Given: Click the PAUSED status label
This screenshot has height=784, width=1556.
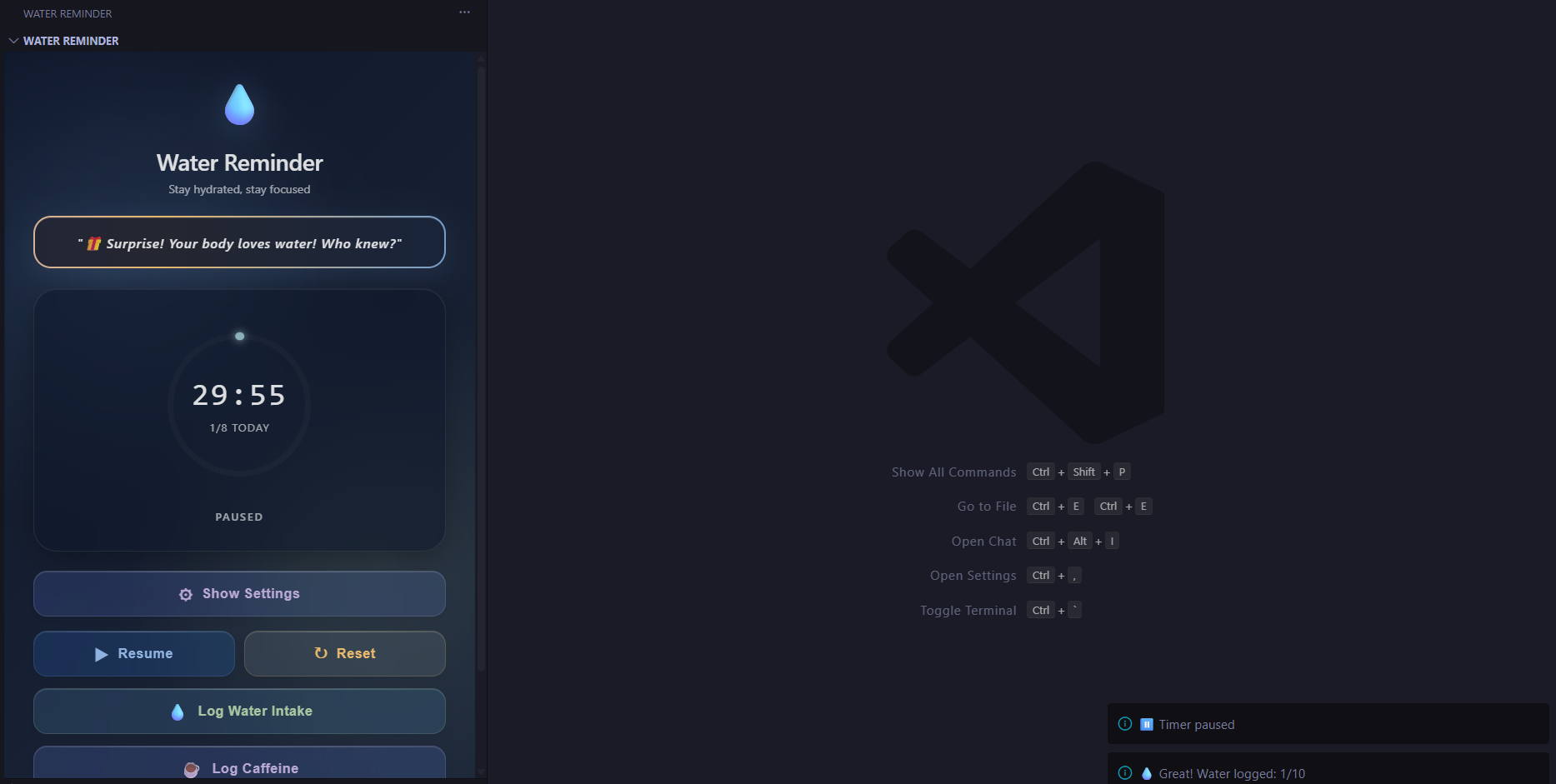Looking at the screenshot, I should click(x=239, y=517).
